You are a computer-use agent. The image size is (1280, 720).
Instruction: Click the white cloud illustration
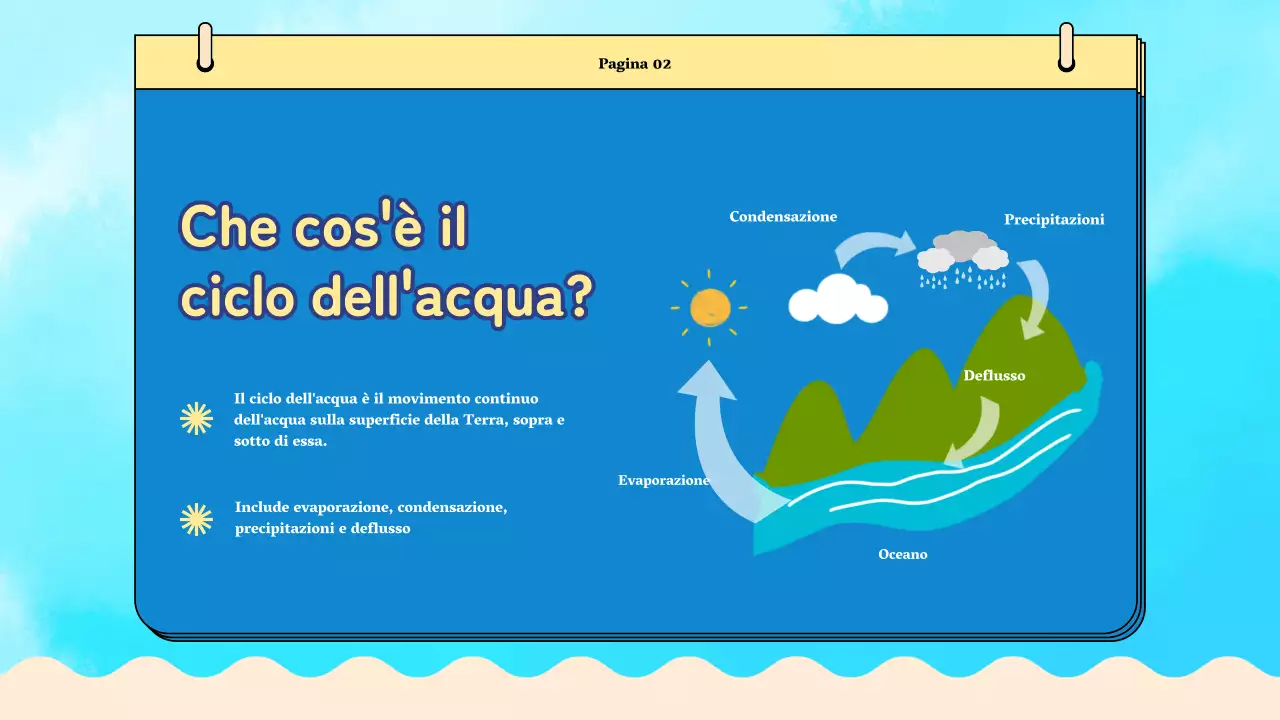pyautogui.click(x=838, y=299)
